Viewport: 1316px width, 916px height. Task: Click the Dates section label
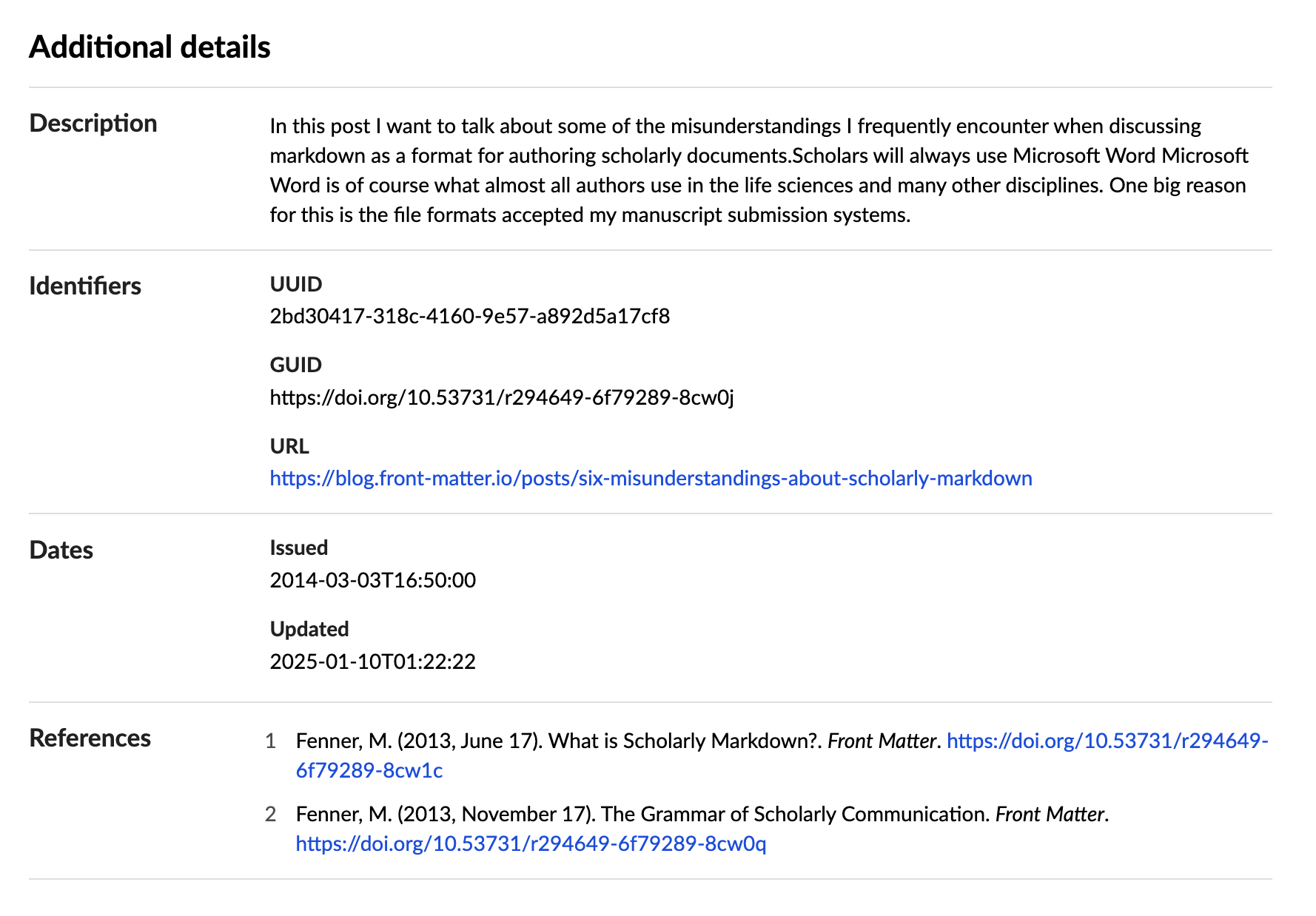[61, 550]
